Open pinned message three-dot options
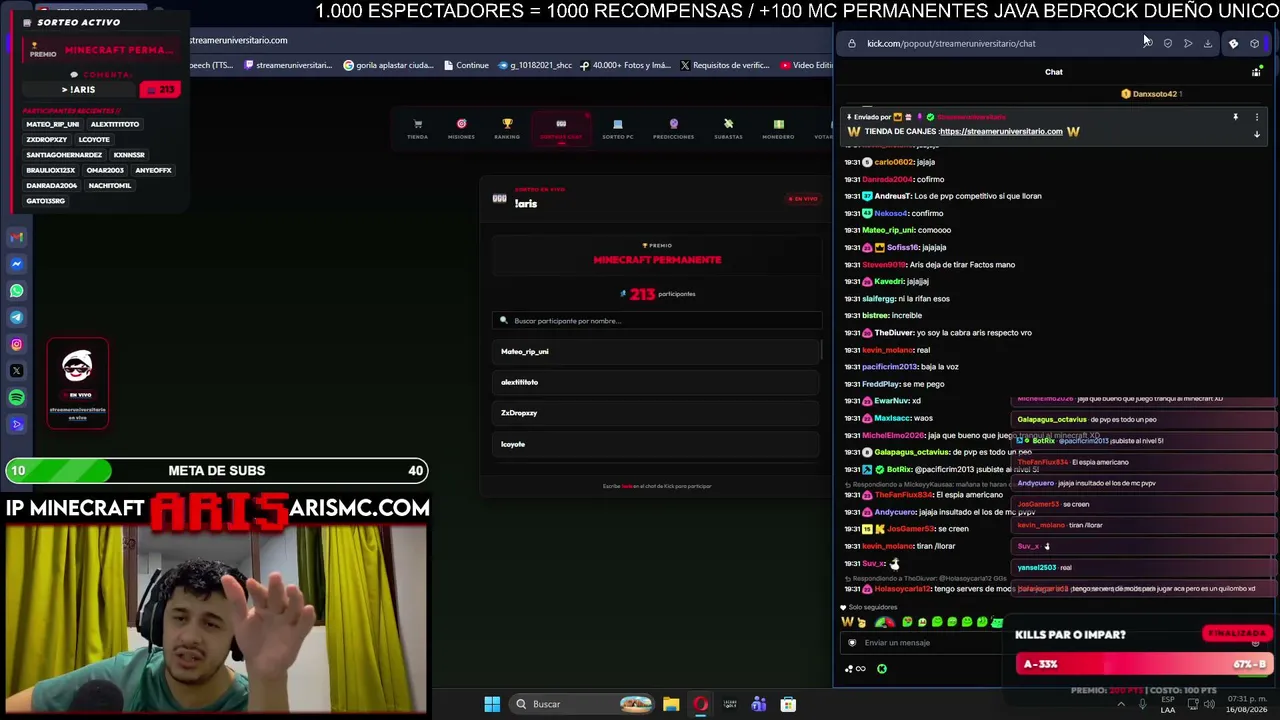1280x720 pixels. pos(1257,117)
